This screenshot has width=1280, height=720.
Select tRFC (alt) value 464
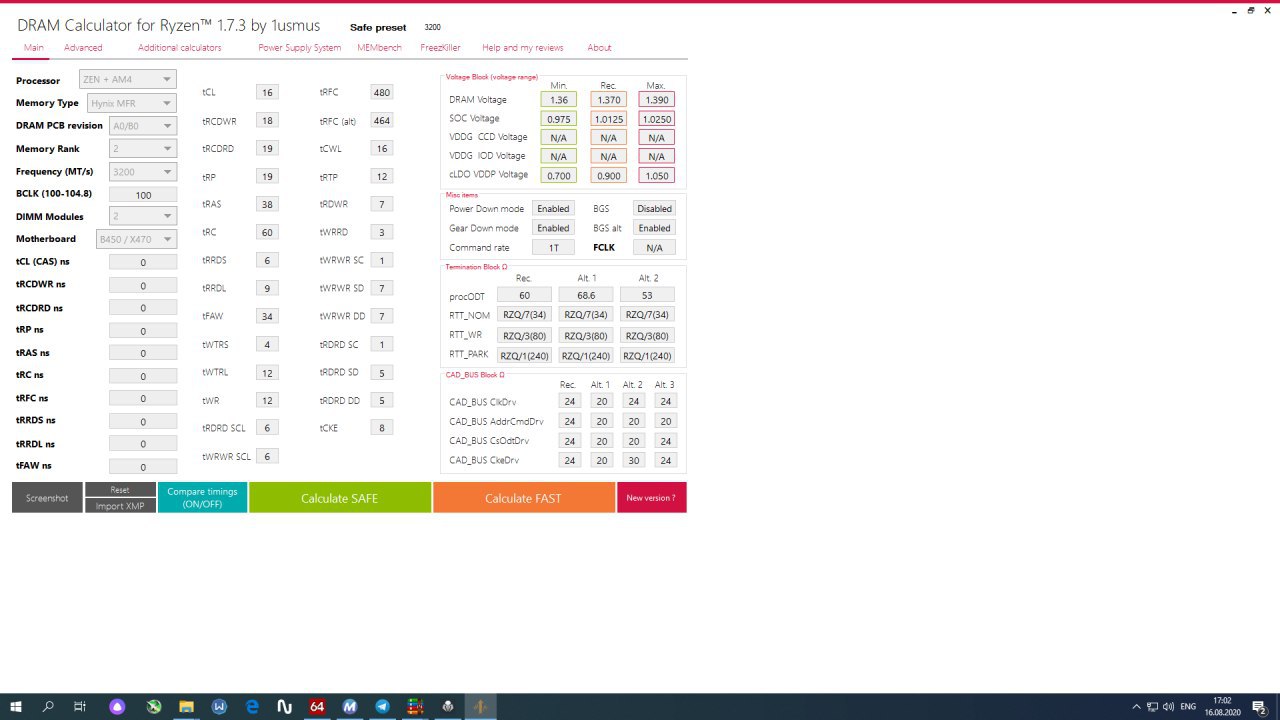pos(381,120)
